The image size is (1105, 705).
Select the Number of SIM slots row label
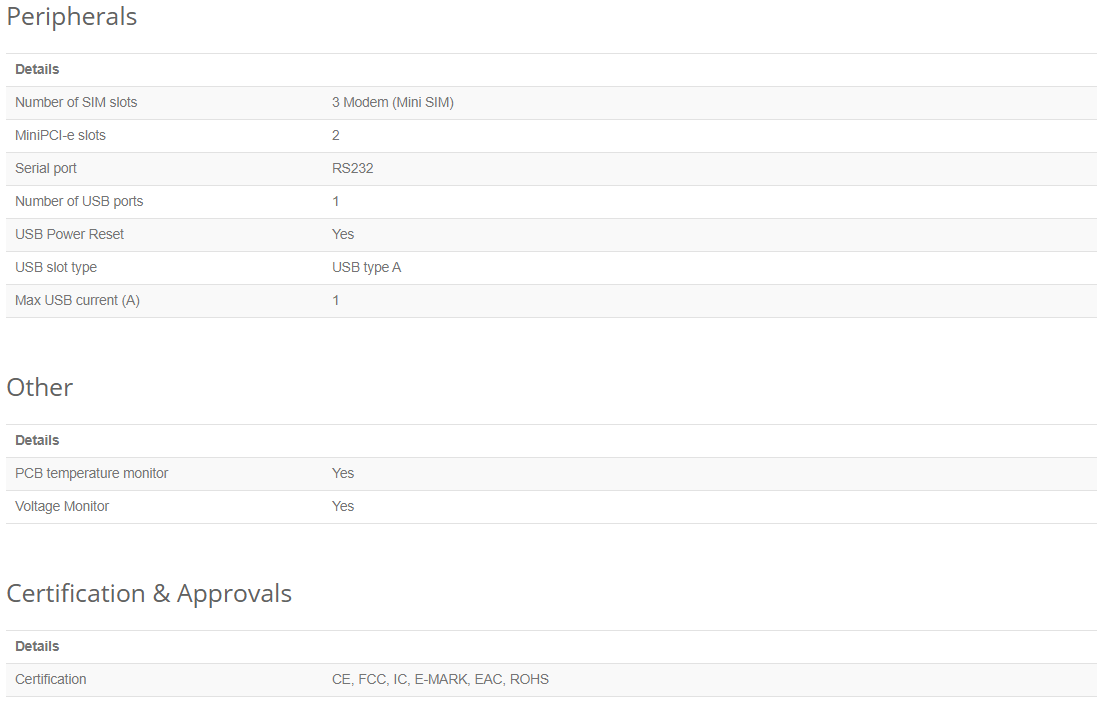(x=76, y=102)
